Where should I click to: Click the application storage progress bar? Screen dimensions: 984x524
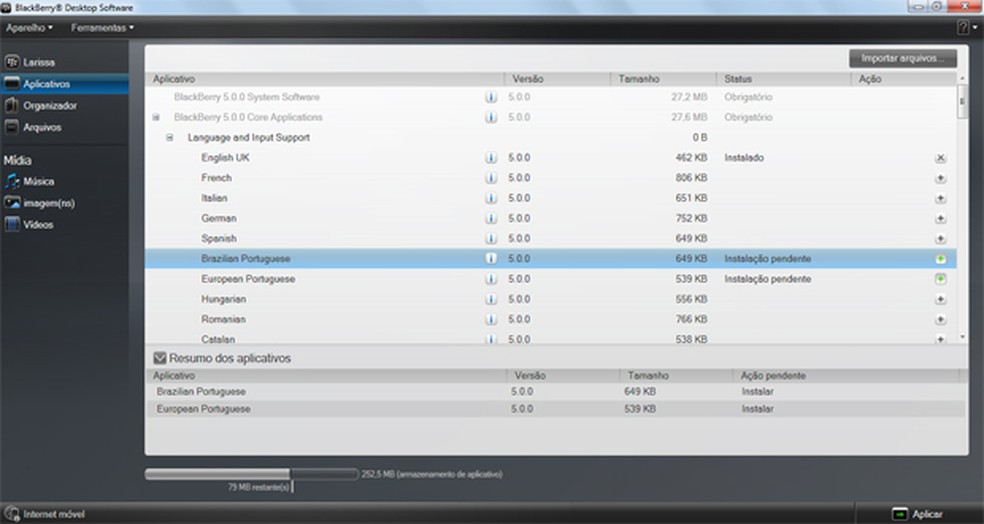click(x=252, y=474)
